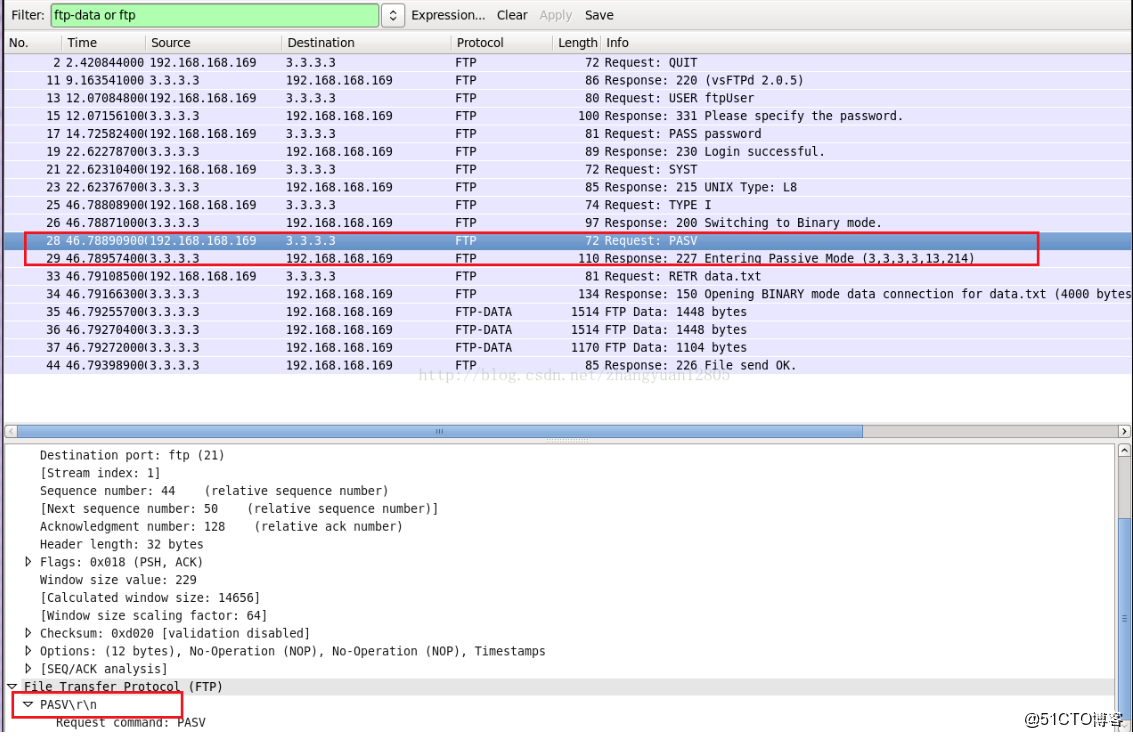Expand the Checksum: 0xd020 node
Viewport: 1133px width, 737px height.
pyautogui.click(x=28, y=633)
